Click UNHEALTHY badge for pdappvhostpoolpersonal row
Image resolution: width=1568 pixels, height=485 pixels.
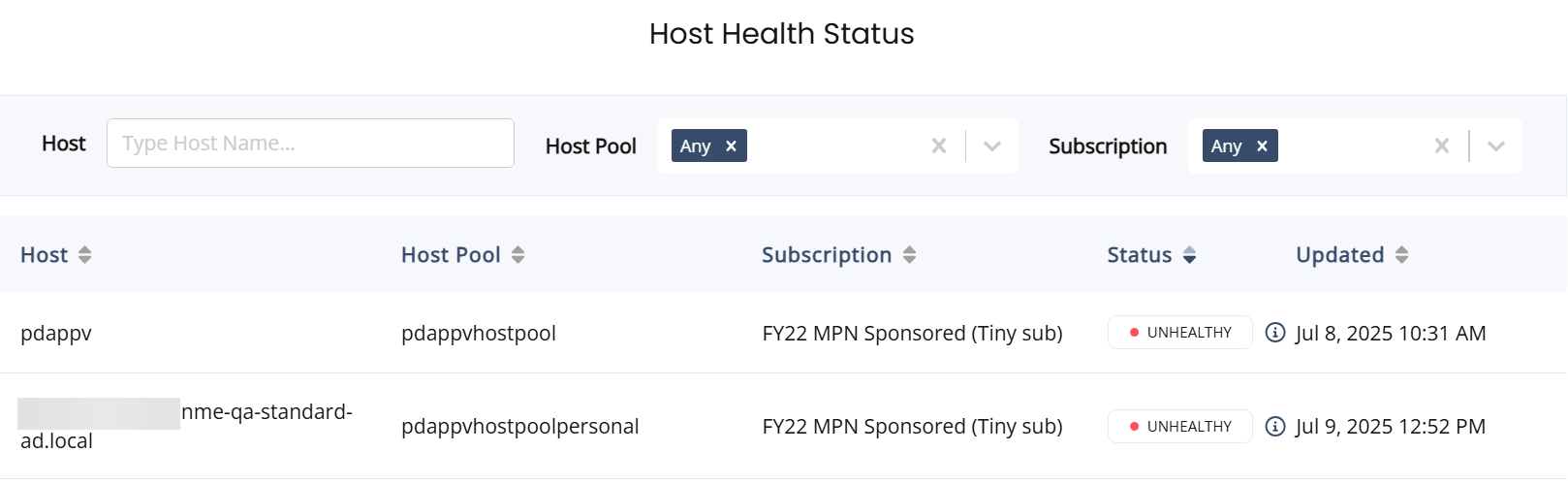(1180, 426)
